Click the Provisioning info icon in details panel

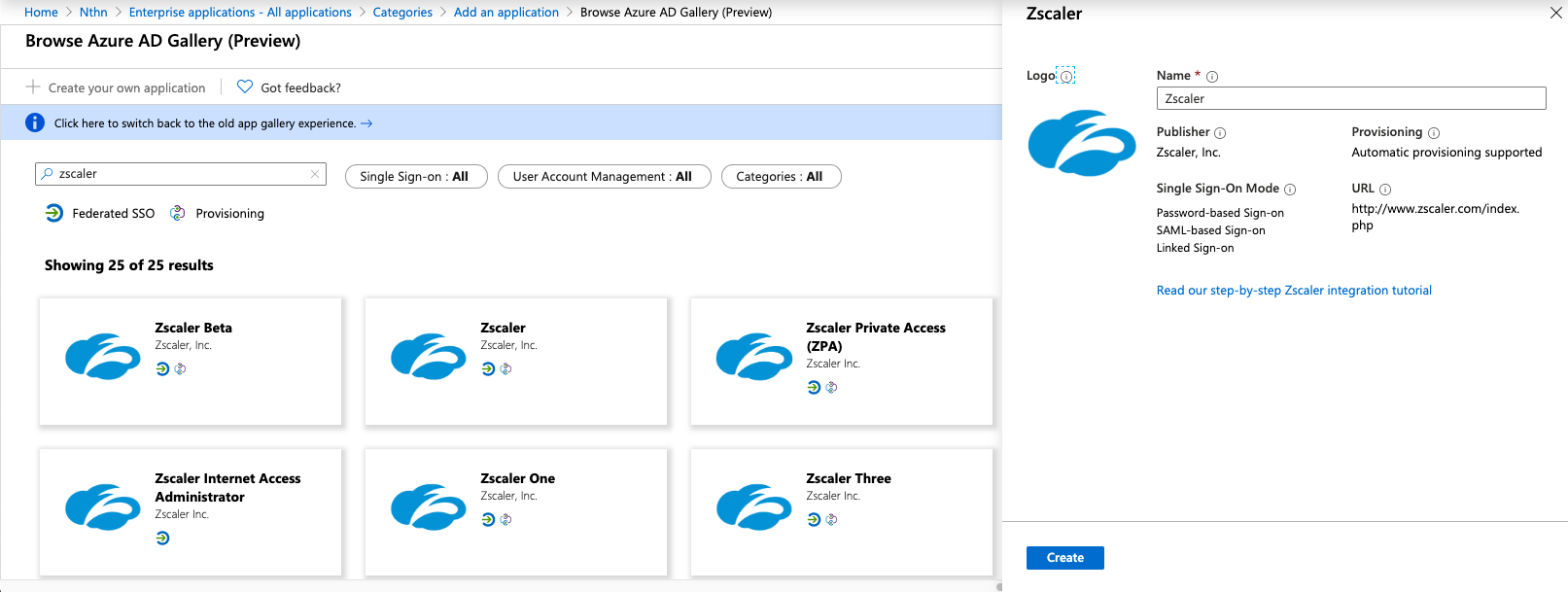click(x=1434, y=133)
